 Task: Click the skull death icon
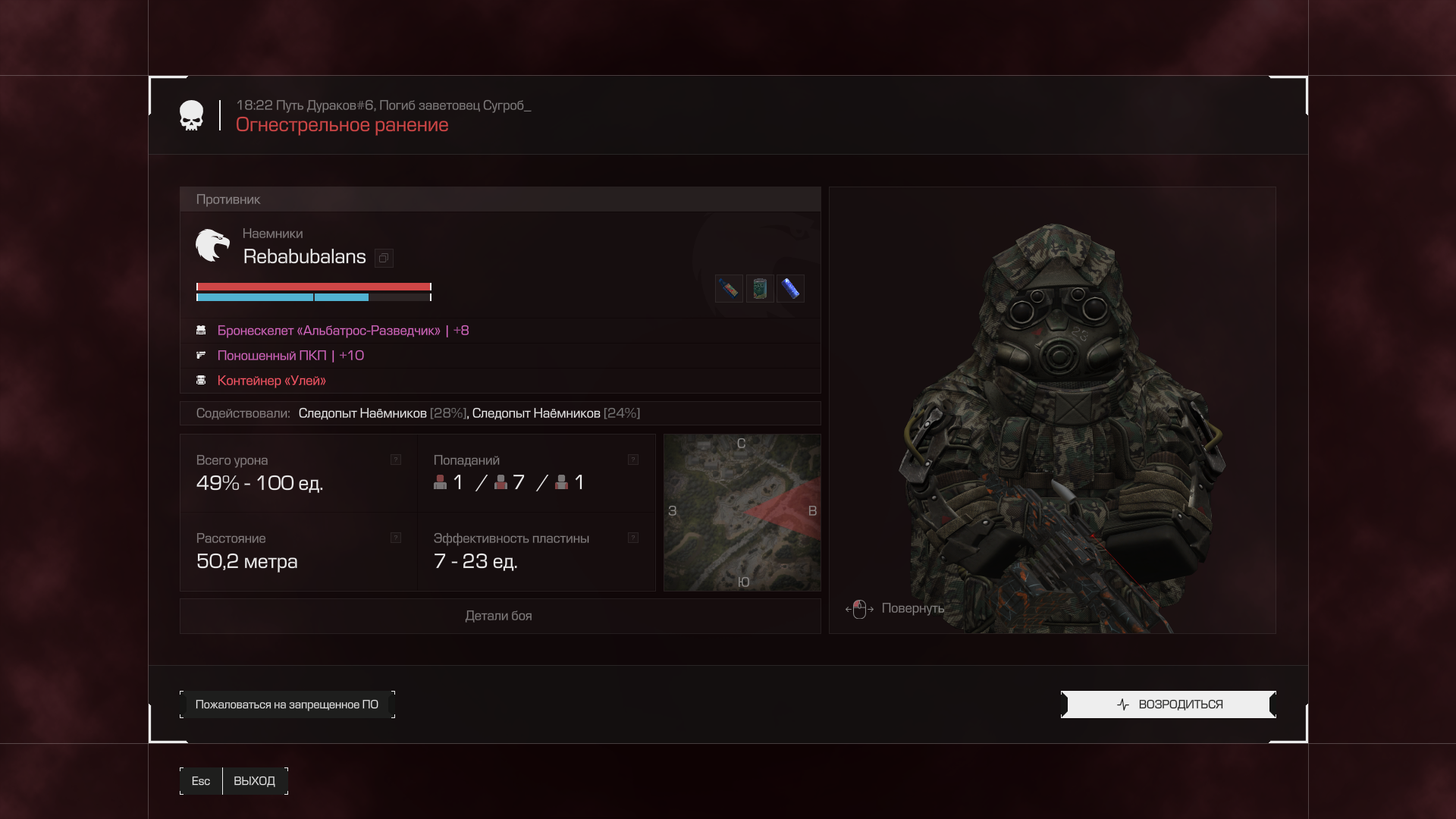click(x=191, y=115)
